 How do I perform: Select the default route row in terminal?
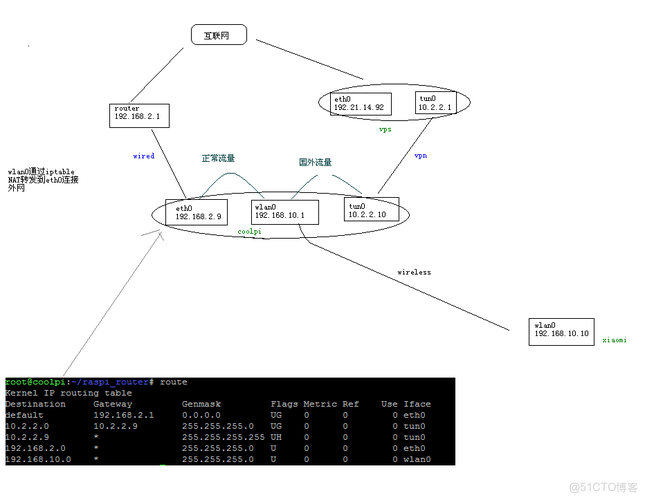(215, 413)
